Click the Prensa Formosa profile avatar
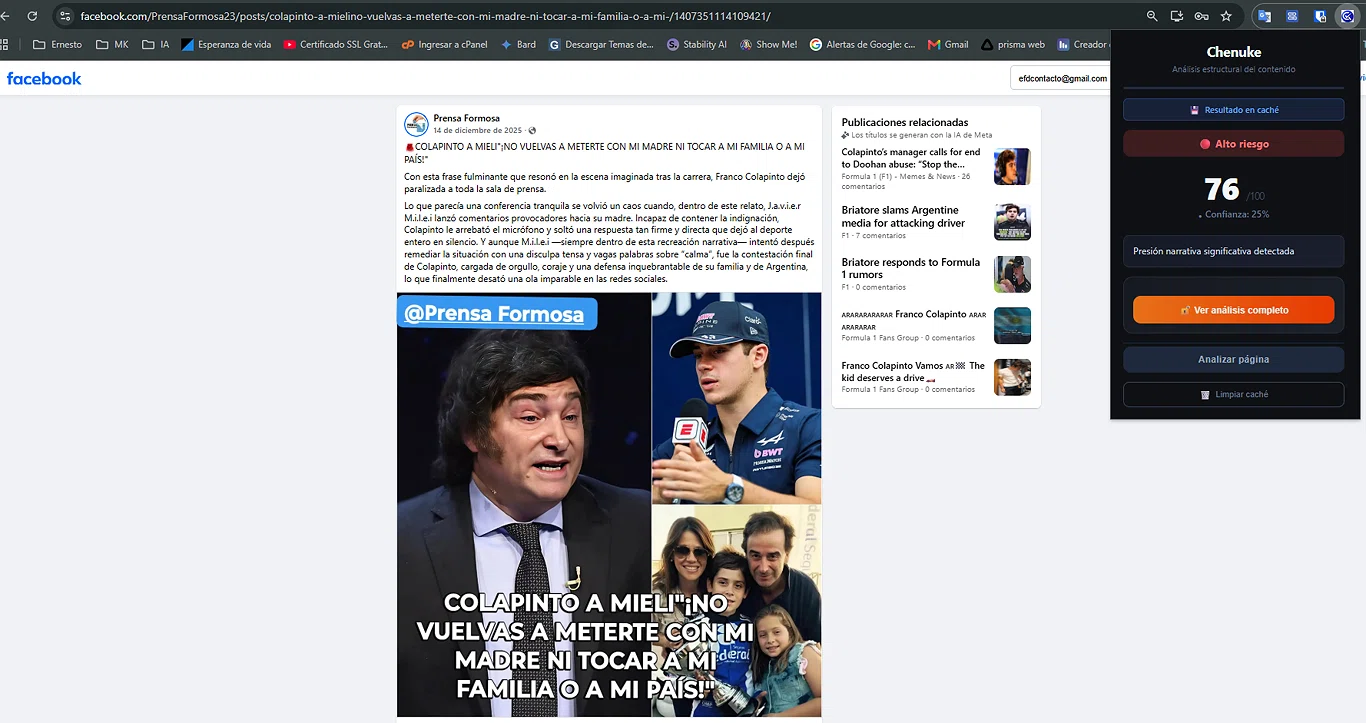The width and height of the screenshot is (1366, 723). pos(416,124)
